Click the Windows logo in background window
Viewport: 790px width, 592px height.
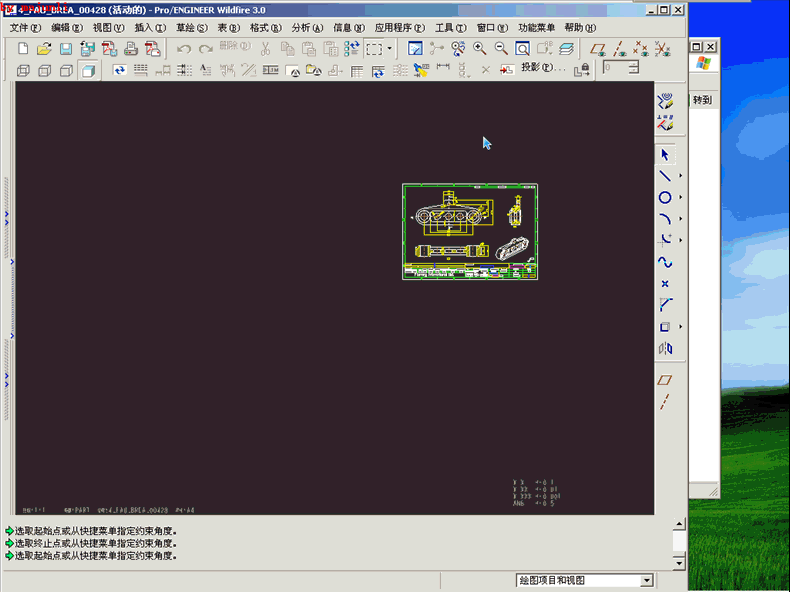[703, 63]
